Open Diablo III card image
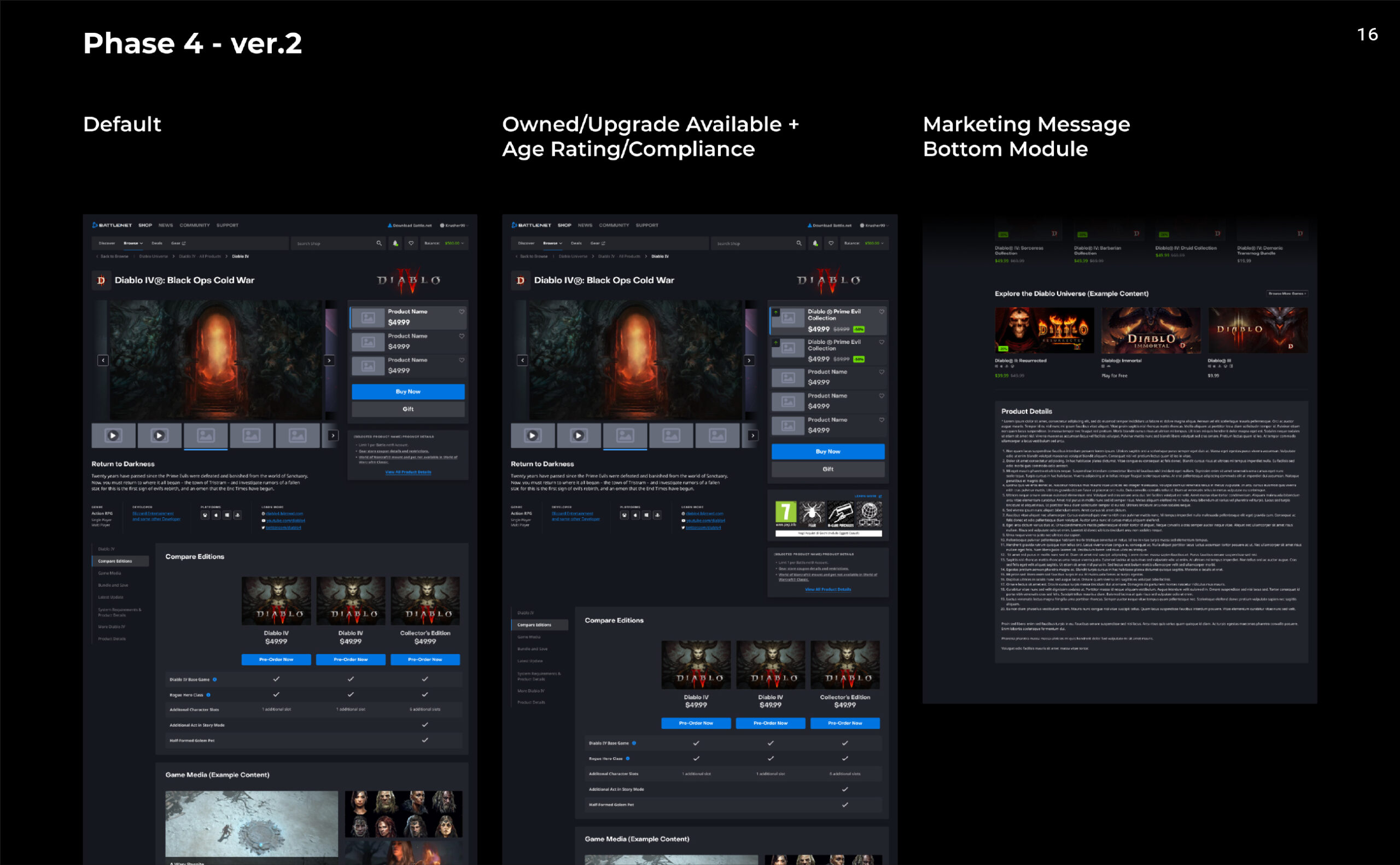This screenshot has height=865, width=1400. 1258,330
